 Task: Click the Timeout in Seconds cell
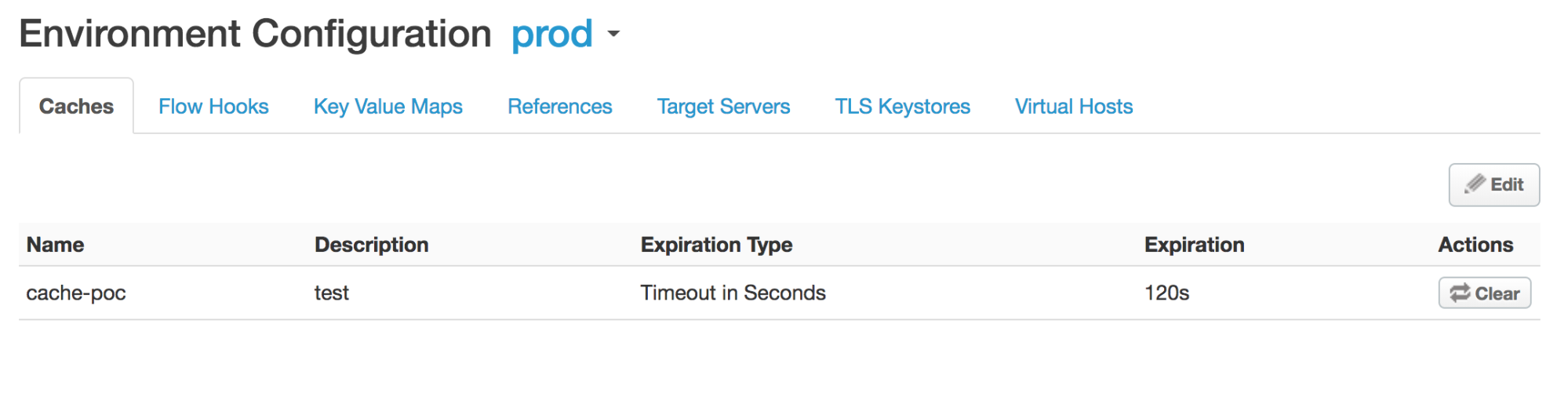[x=733, y=293]
